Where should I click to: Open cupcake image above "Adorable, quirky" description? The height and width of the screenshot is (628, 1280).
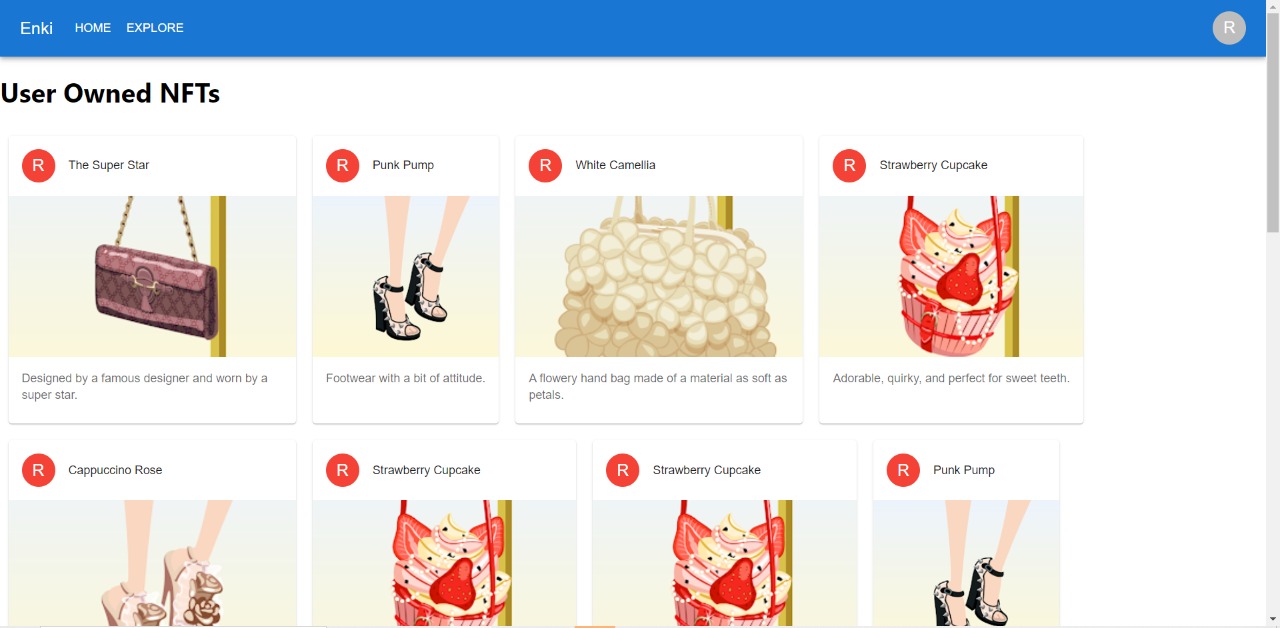(x=951, y=276)
